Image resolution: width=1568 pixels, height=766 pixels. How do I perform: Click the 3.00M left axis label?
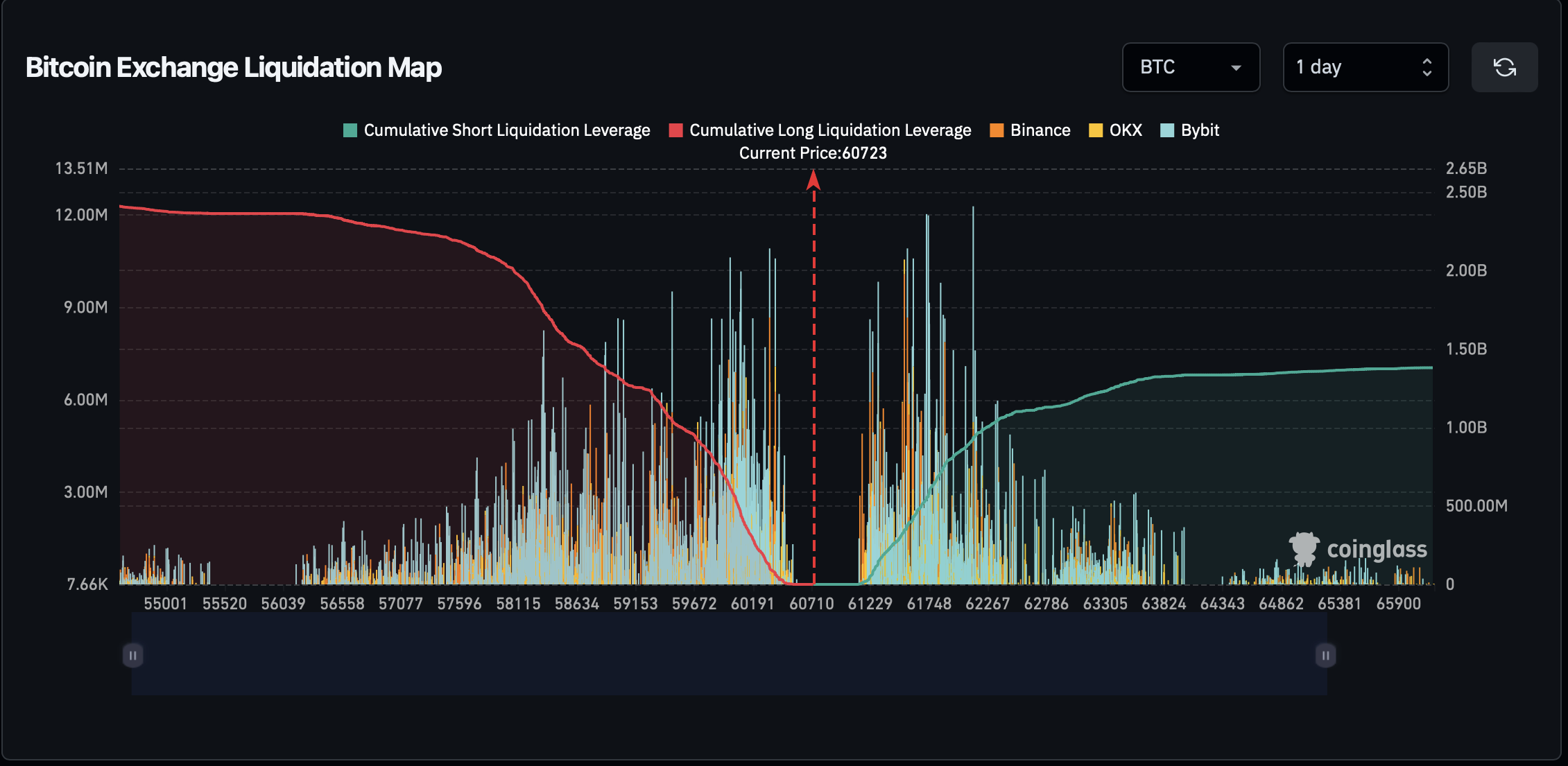[86, 492]
